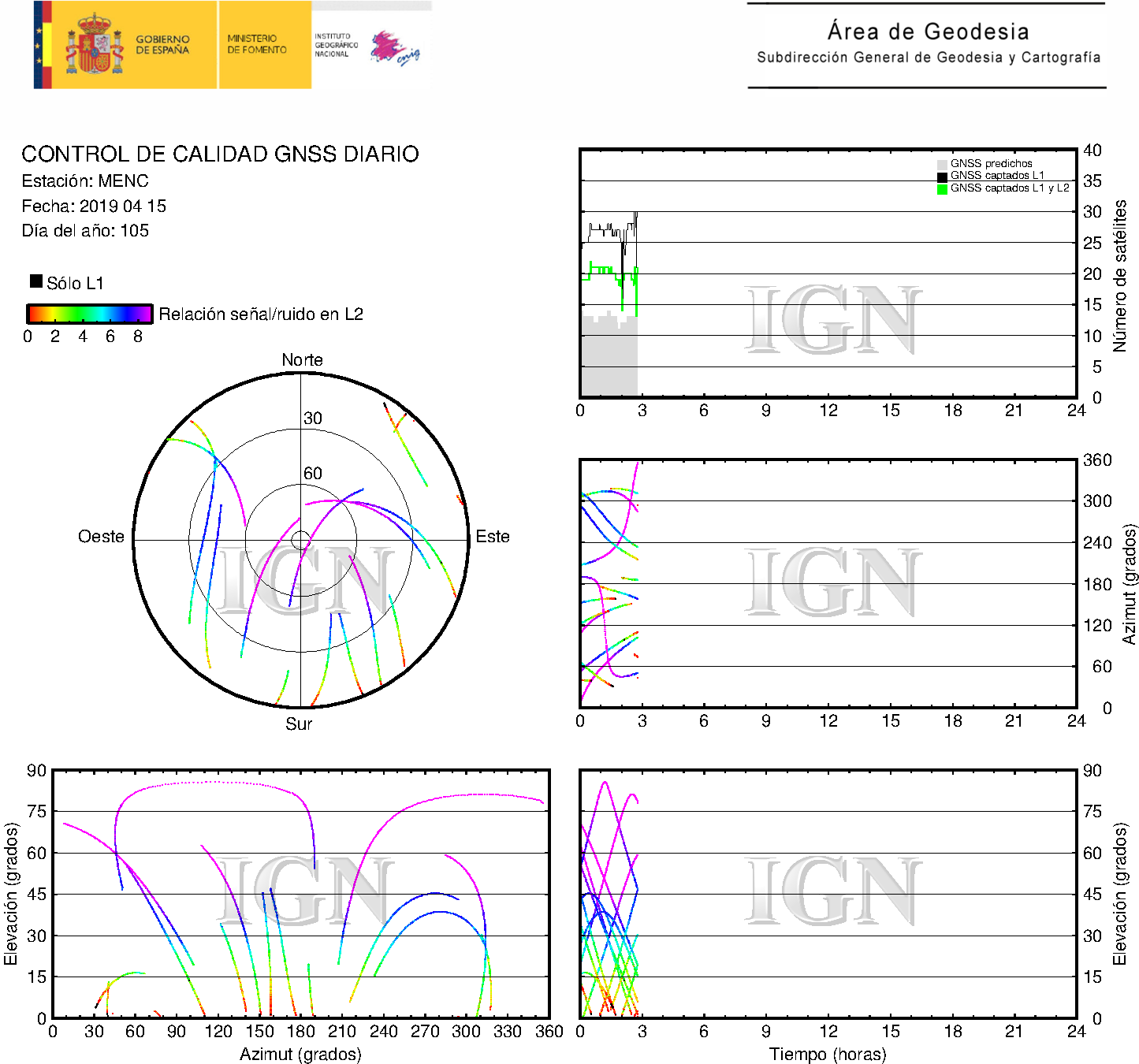The width and height of the screenshot is (1139, 1064).
Task: Click the Spanish coat of arms emblem
Action: (x=94, y=44)
